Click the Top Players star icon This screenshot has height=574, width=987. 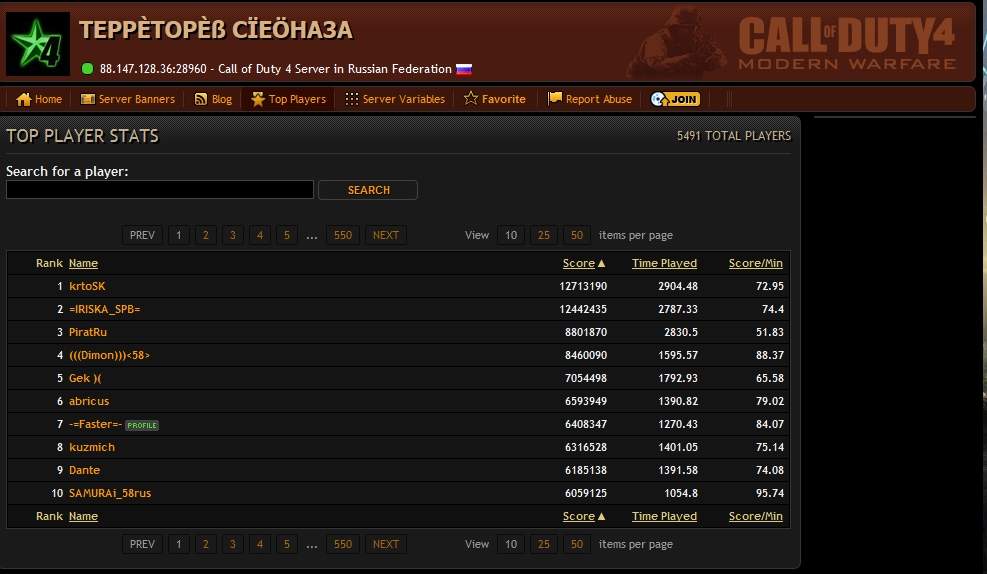(x=258, y=99)
